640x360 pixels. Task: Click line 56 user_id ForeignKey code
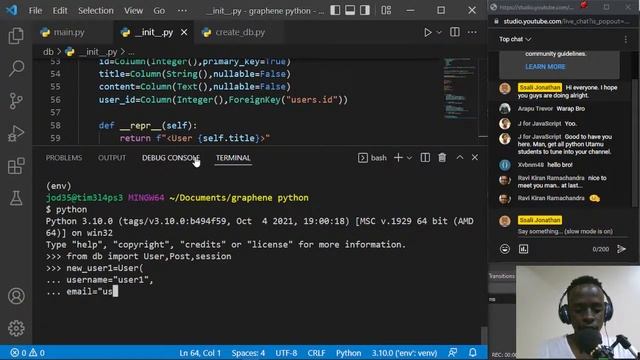223,100
